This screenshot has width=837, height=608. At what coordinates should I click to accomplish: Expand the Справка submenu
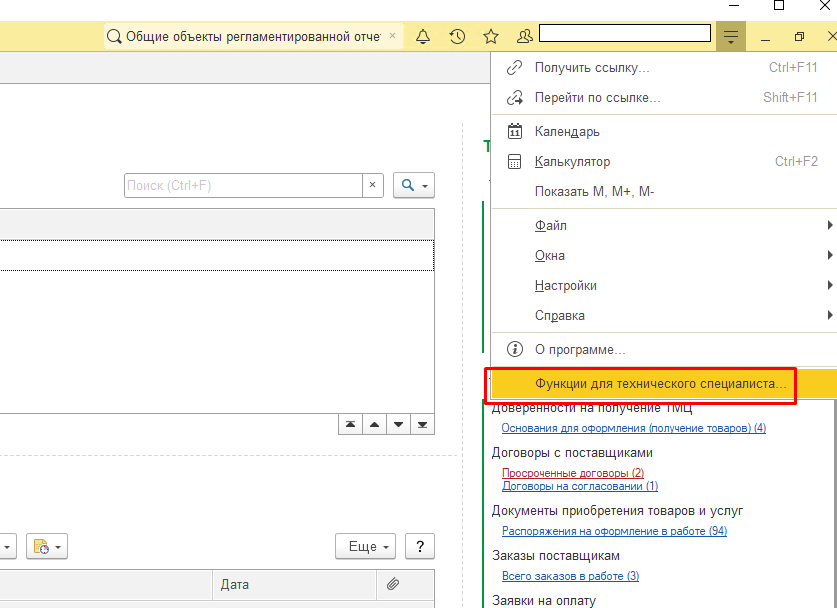pyautogui.click(x=664, y=315)
